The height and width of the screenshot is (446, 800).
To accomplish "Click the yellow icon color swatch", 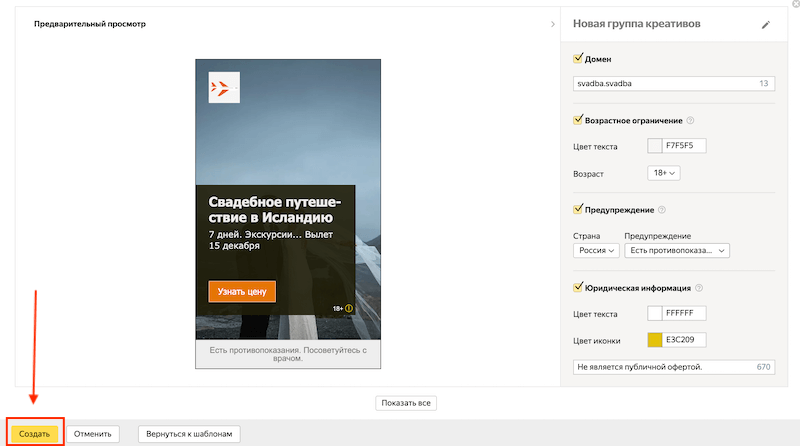I will click(655, 341).
